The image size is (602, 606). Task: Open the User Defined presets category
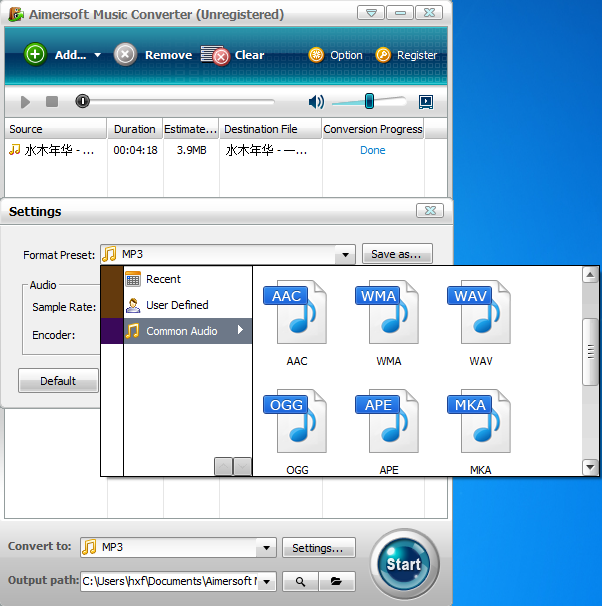[188, 305]
